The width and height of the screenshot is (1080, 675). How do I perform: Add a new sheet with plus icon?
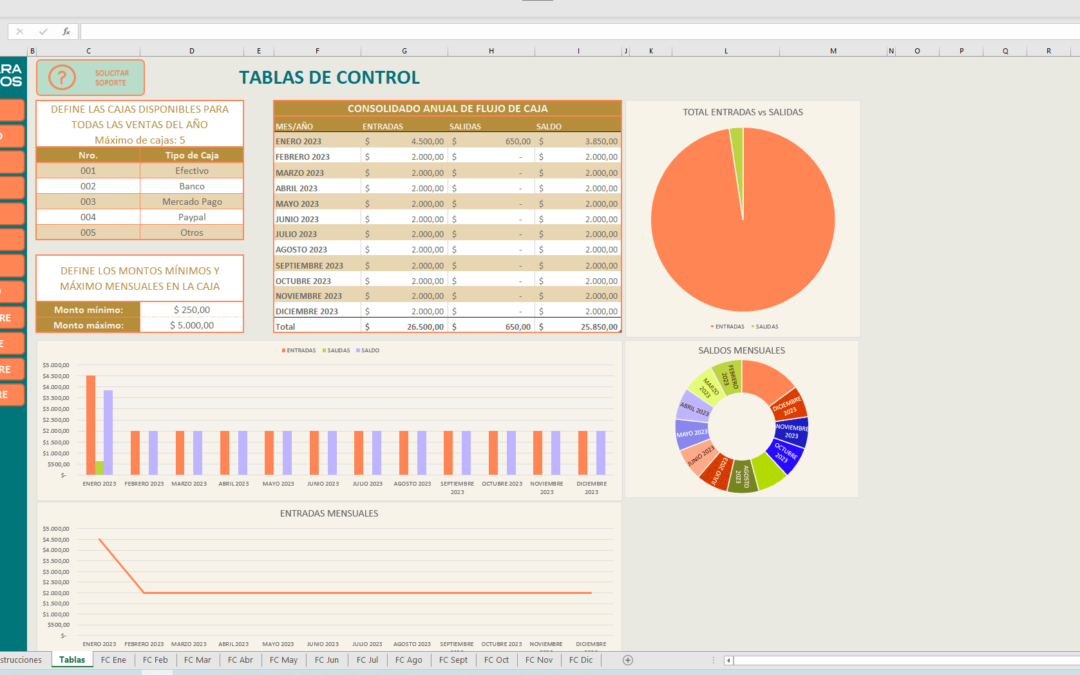[628, 660]
